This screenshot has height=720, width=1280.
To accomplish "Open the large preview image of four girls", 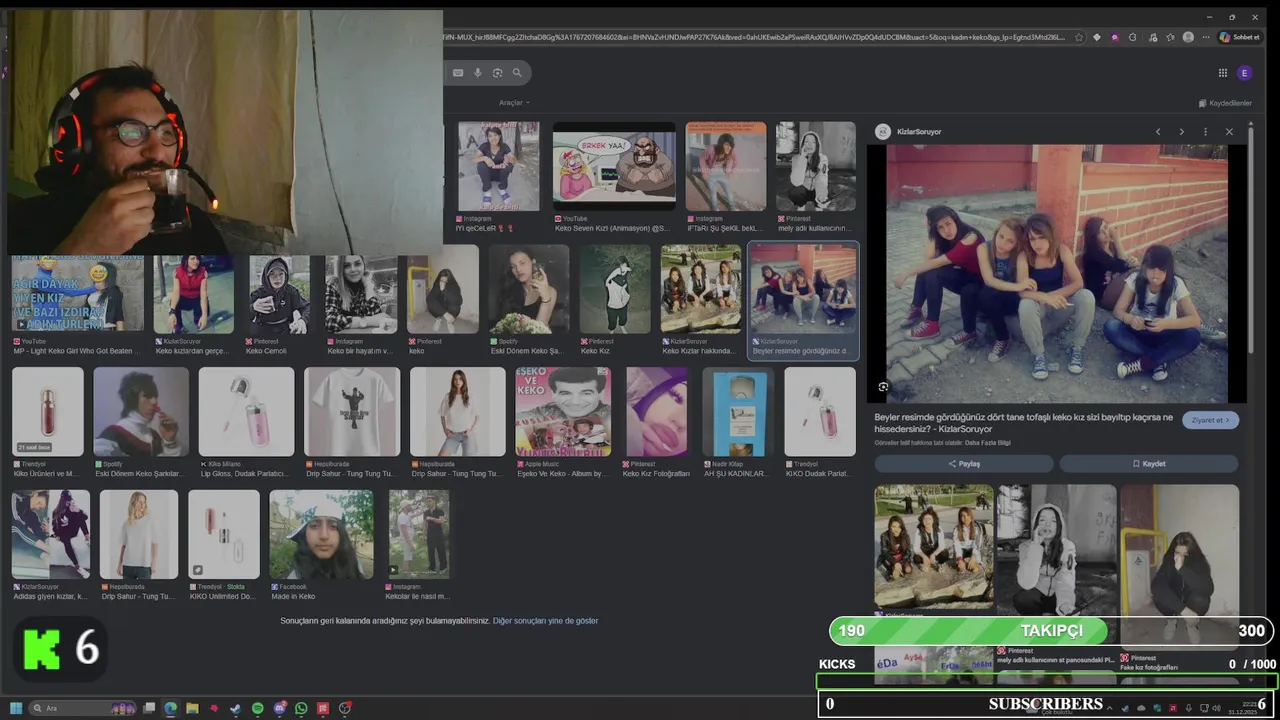I will [x=1058, y=274].
